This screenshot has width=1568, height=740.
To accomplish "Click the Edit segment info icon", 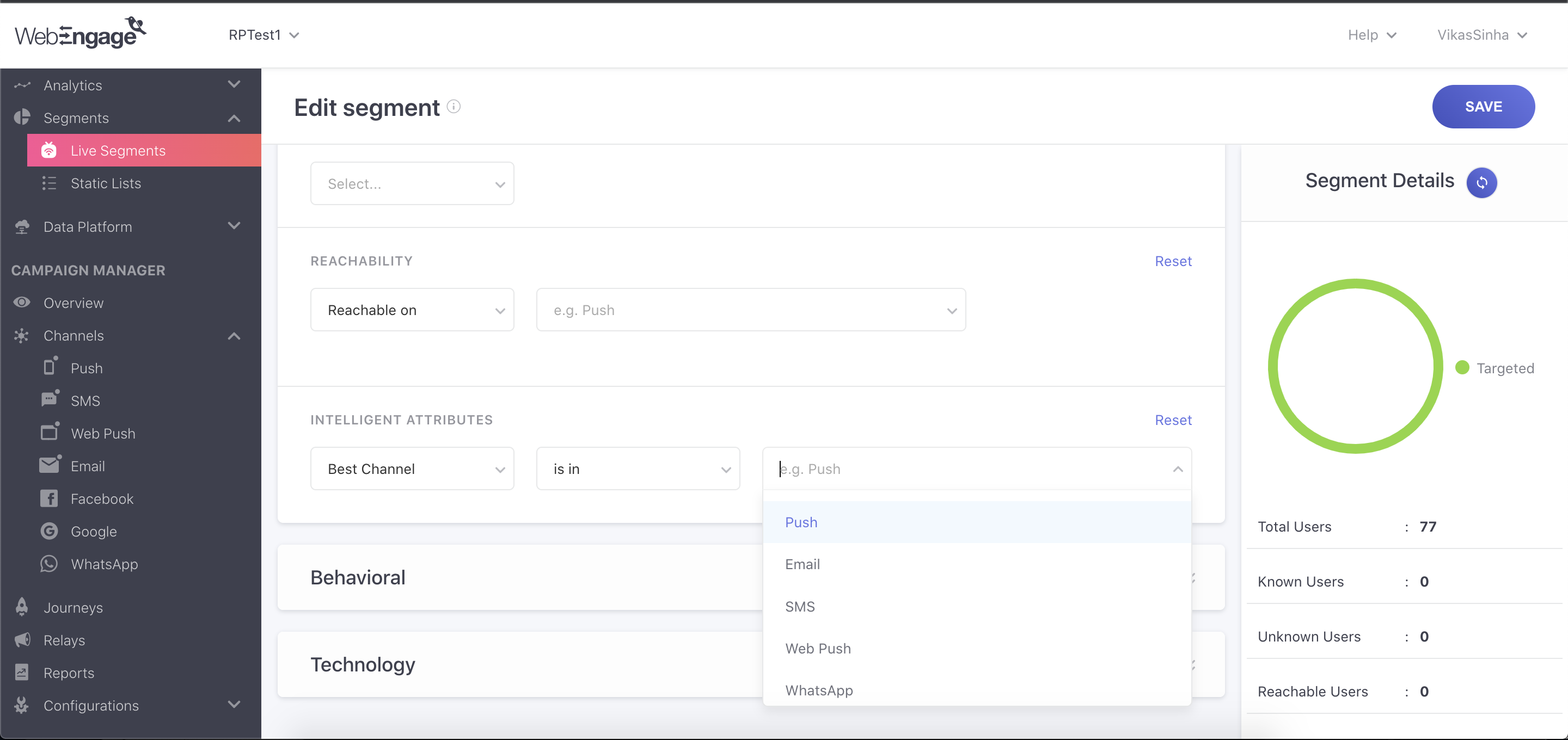I will [x=454, y=107].
